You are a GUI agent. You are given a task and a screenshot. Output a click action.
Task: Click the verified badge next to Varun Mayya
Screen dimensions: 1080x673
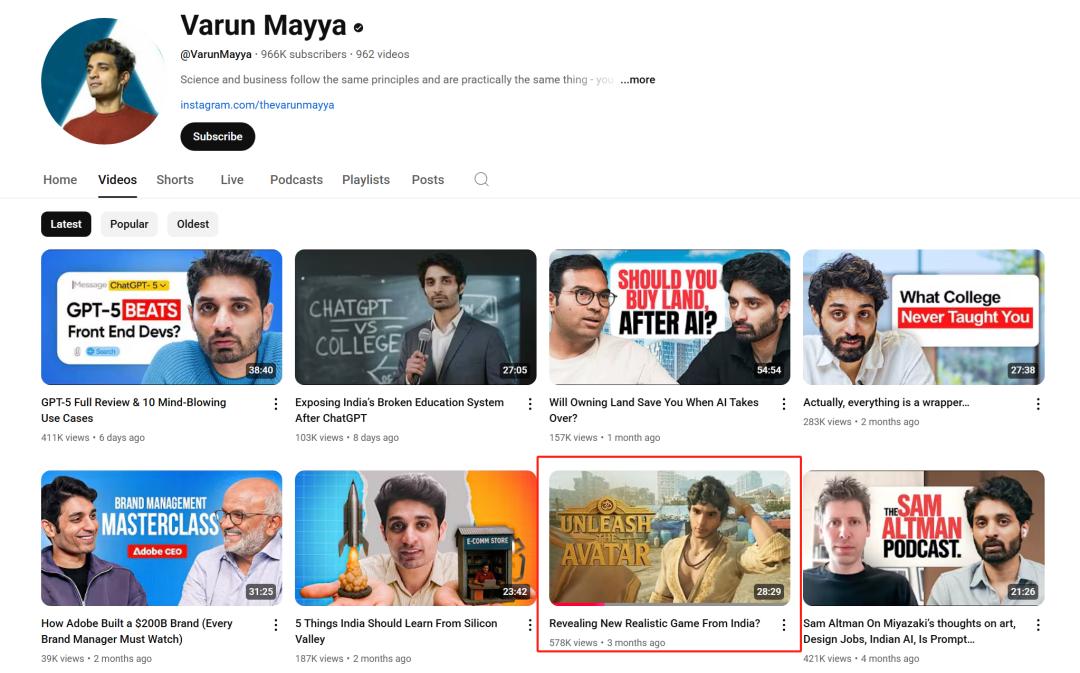[358, 28]
